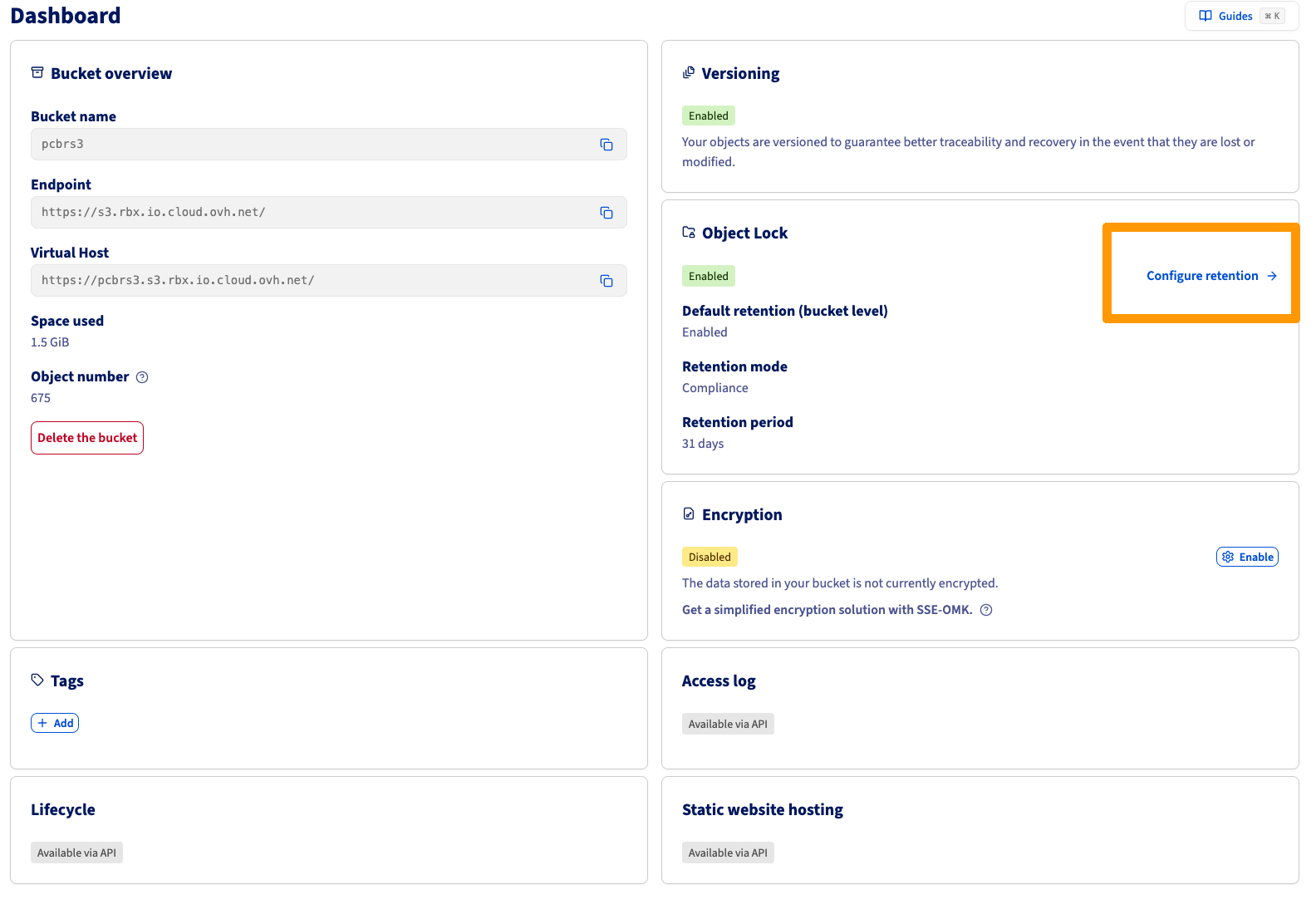Viewport: 1316px width, 914px height.
Task: Click the Encryption Disabled badge
Action: (x=710, y=557)
